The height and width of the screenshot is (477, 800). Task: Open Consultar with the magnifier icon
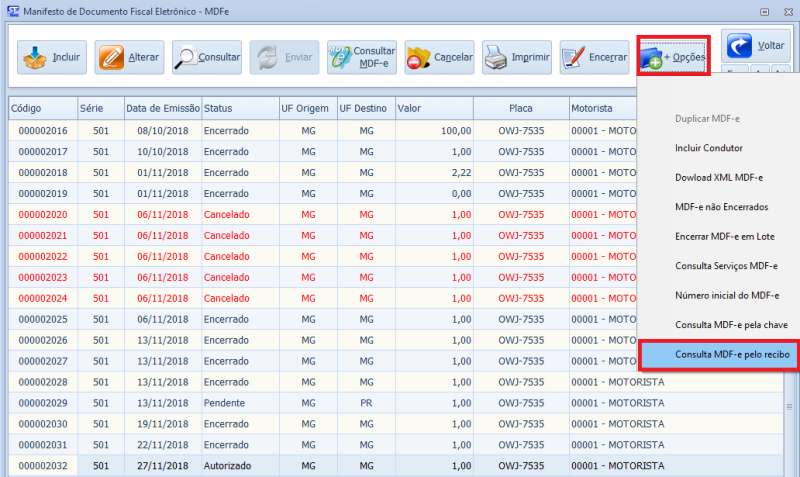coord(206,58)
